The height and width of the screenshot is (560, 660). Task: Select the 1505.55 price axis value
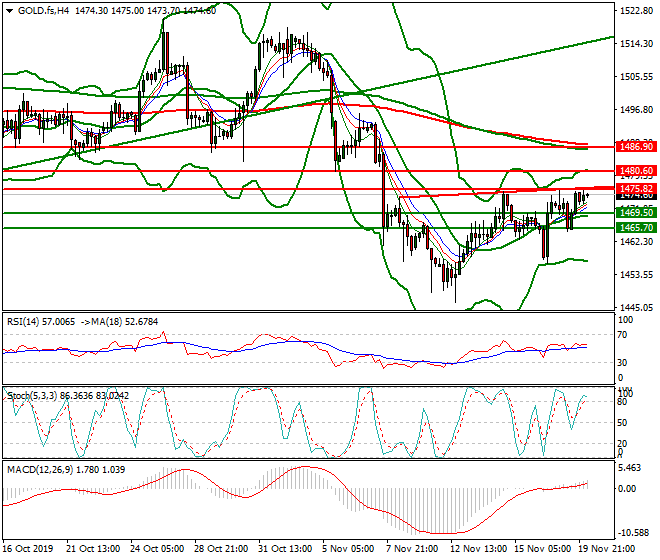pos(636,77)
